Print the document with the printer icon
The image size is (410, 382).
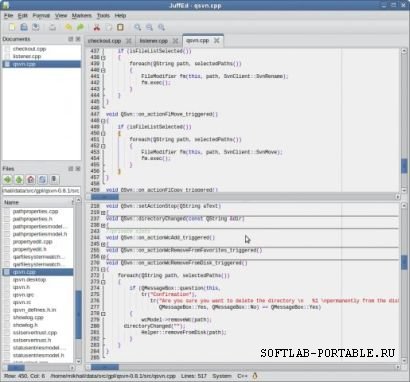pos(52,27)
